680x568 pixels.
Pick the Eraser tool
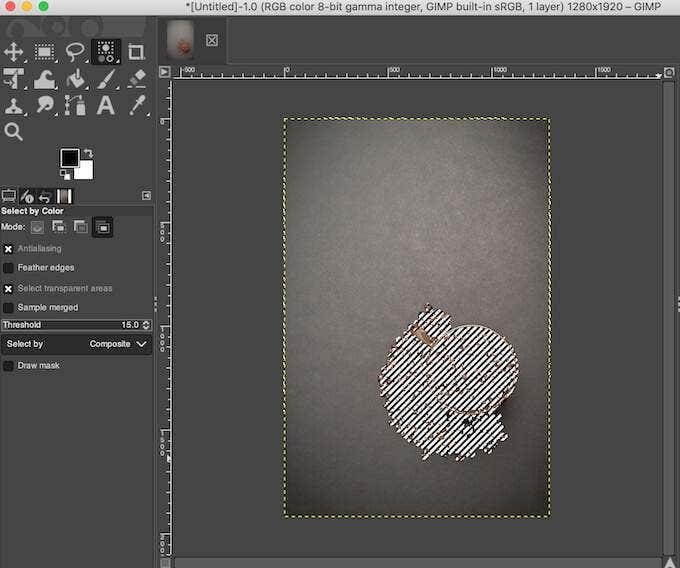pos(136,78)
